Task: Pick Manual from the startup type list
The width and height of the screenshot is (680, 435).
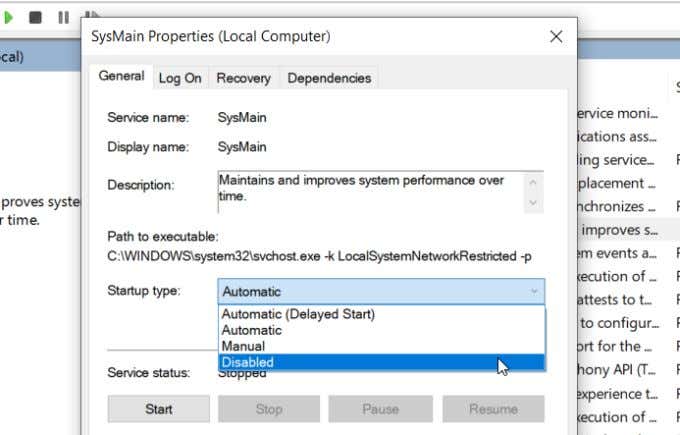Action: tap(243, 346)
